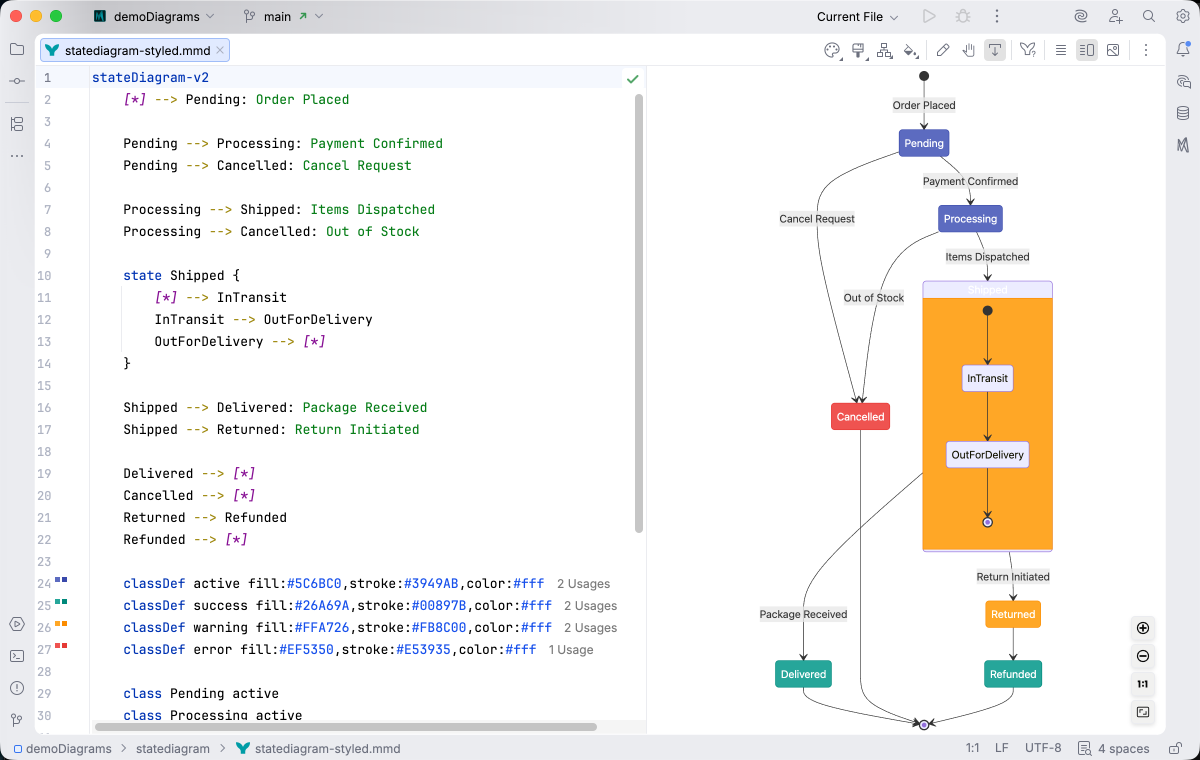Open Mermaid syntax help icon
Viewport: 1200px width, 760px height.
[x=1028, y=50]
